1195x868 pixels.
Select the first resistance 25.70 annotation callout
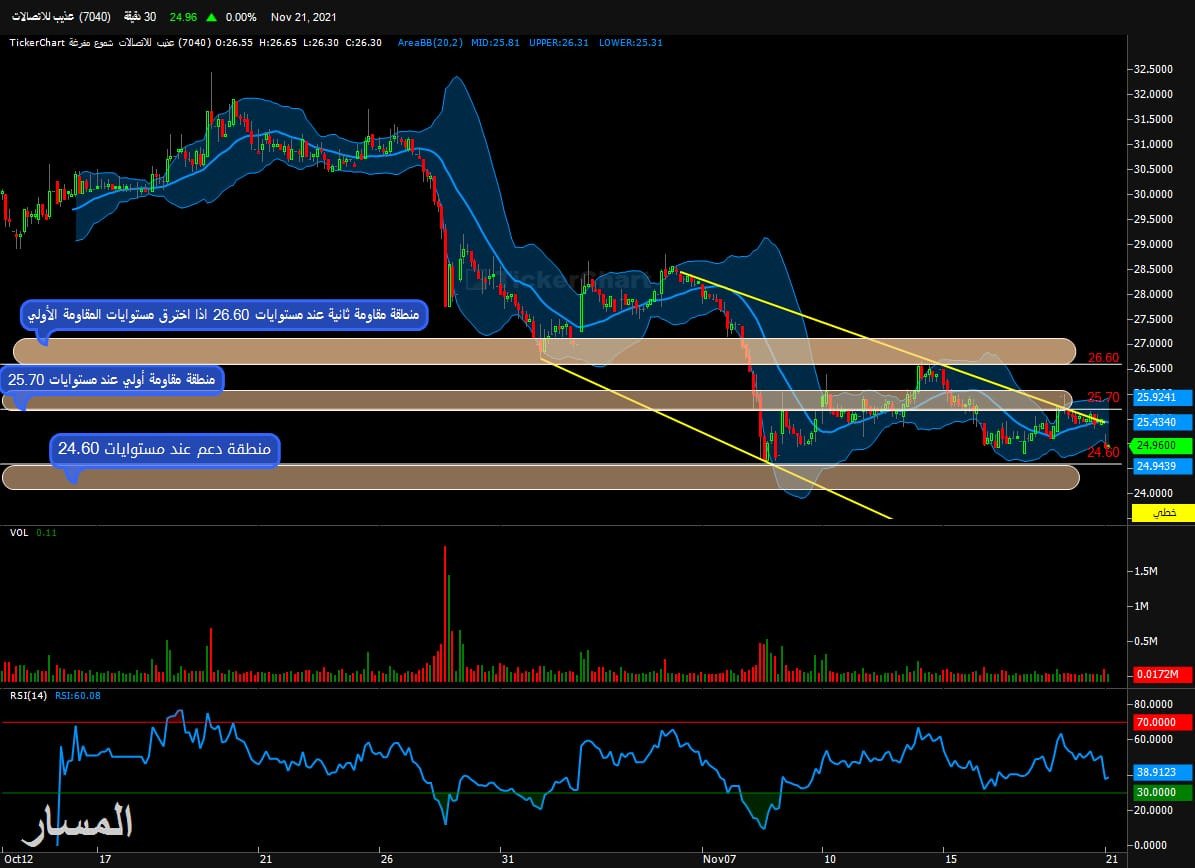(x=112, y=380)
